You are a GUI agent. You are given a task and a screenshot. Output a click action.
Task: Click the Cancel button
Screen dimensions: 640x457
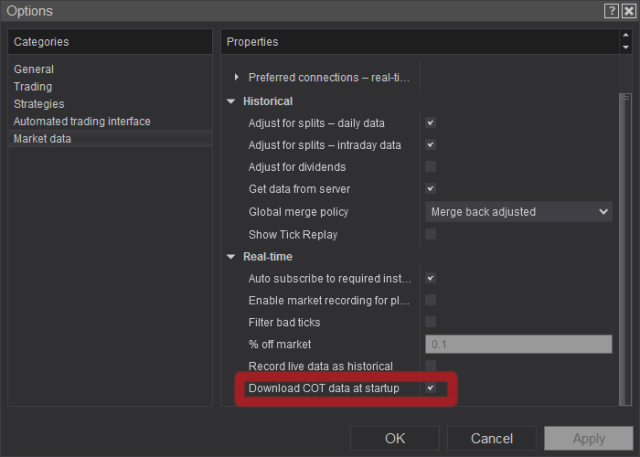tap(492, 438)
